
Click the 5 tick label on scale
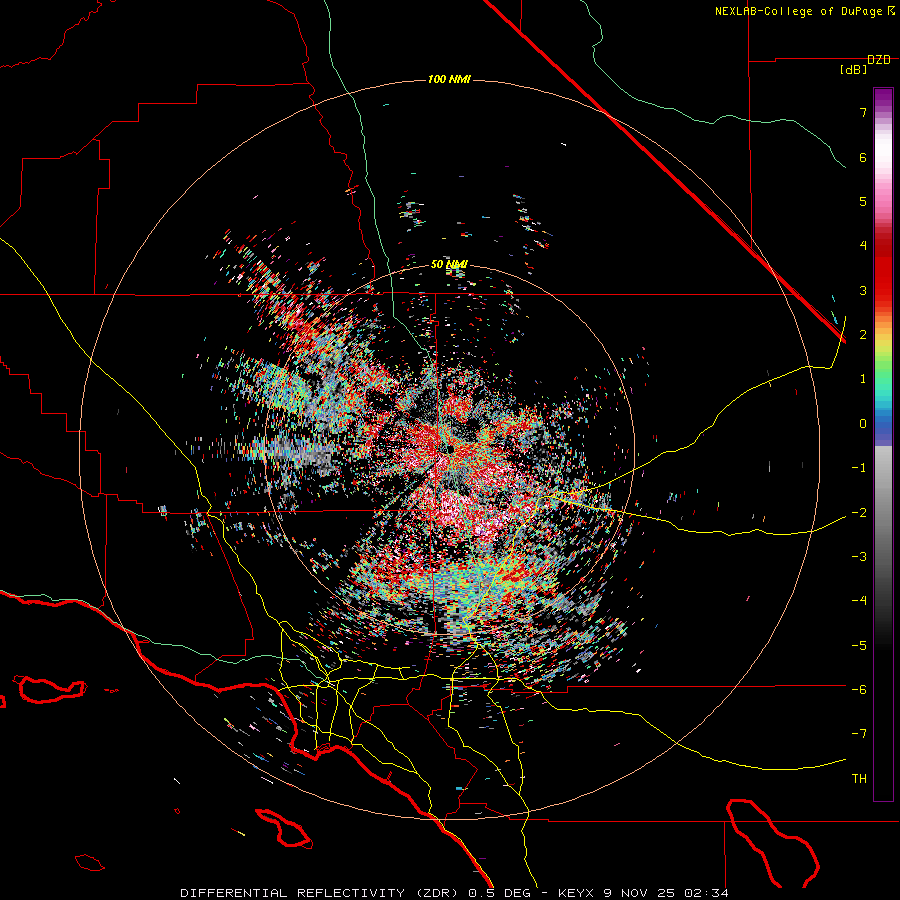pyautogui.click(x=863, y=201)
